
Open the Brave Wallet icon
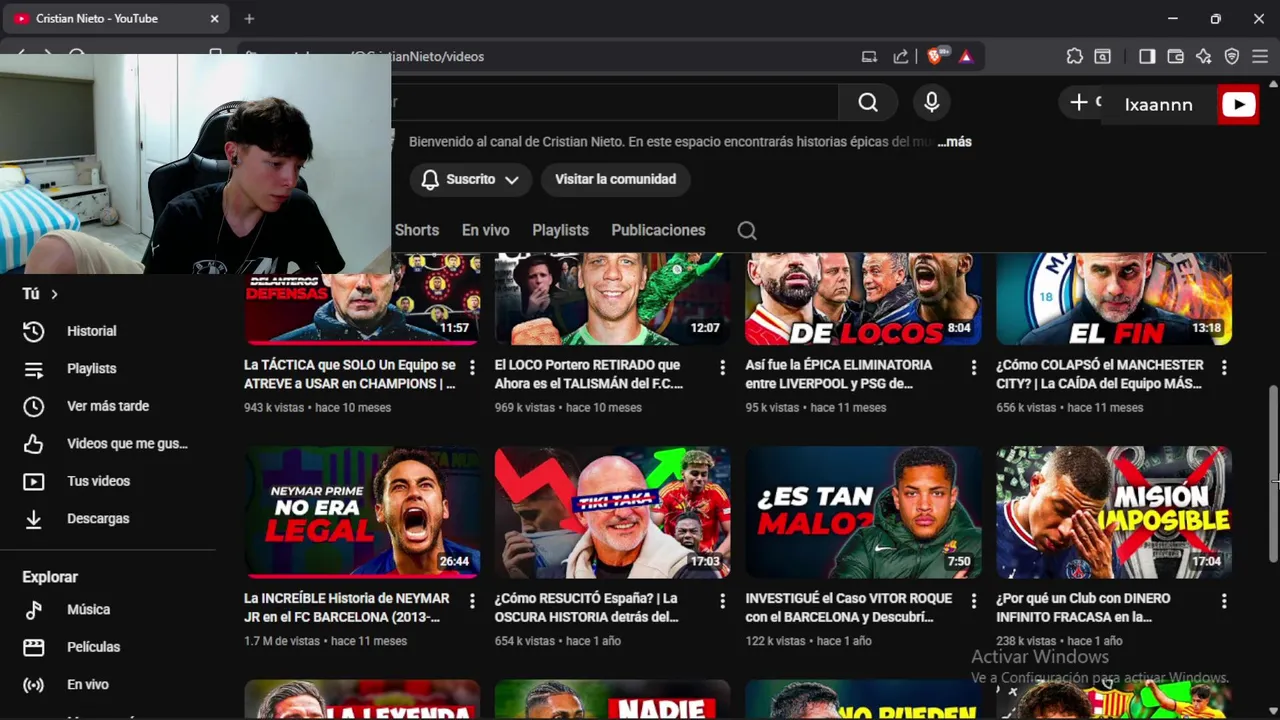point(1176,57)
